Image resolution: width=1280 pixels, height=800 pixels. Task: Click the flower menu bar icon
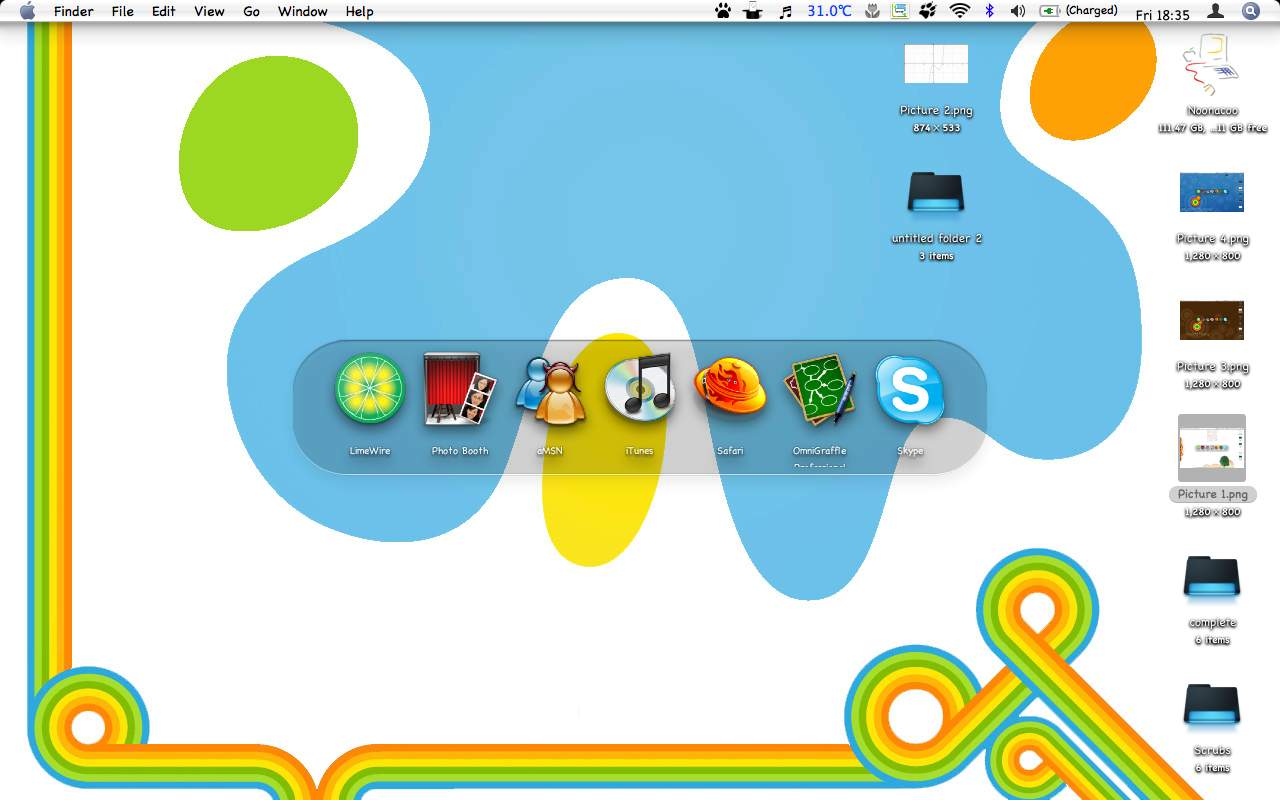872,11
